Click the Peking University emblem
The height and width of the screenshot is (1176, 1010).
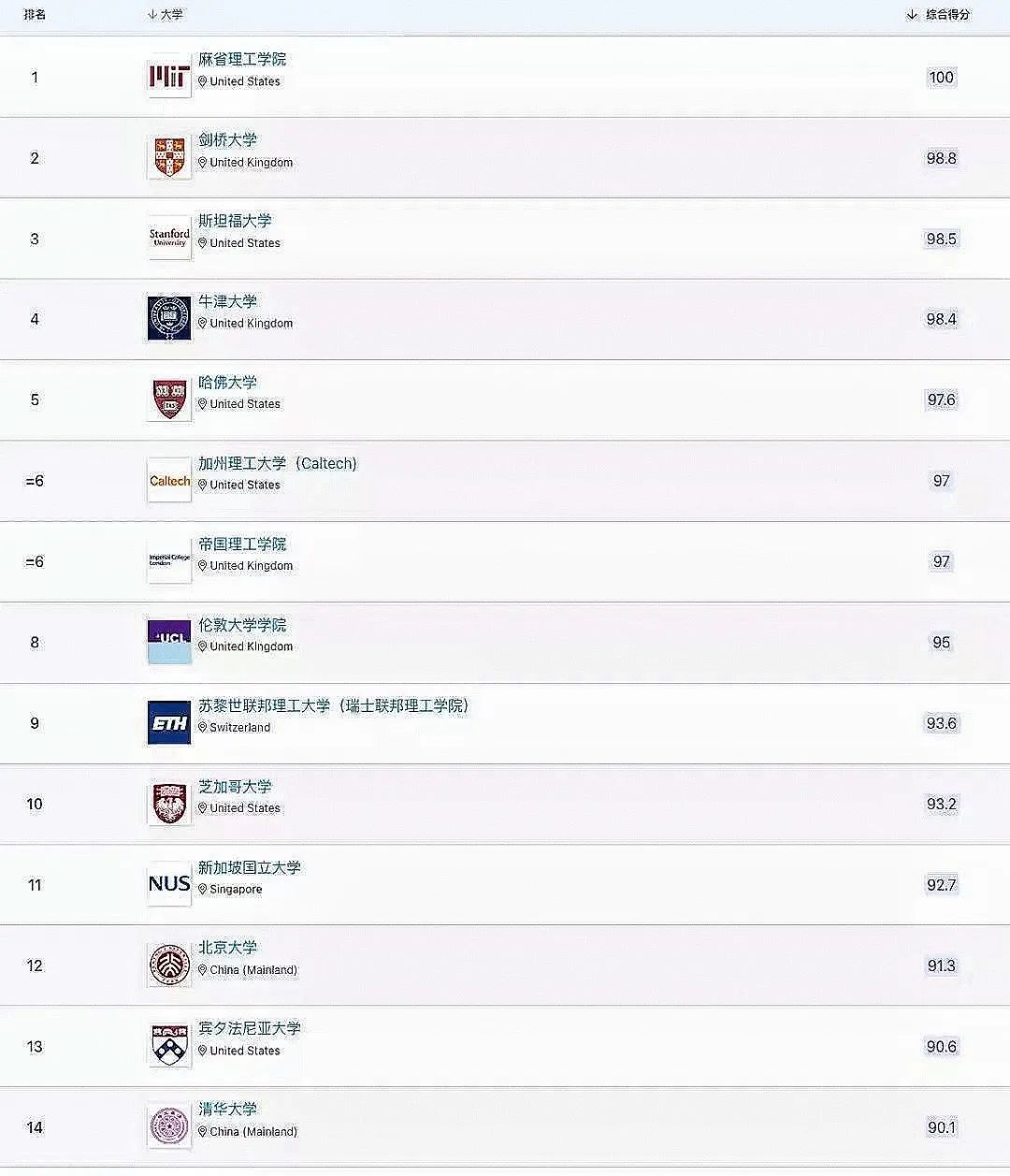tap(169, 965)
